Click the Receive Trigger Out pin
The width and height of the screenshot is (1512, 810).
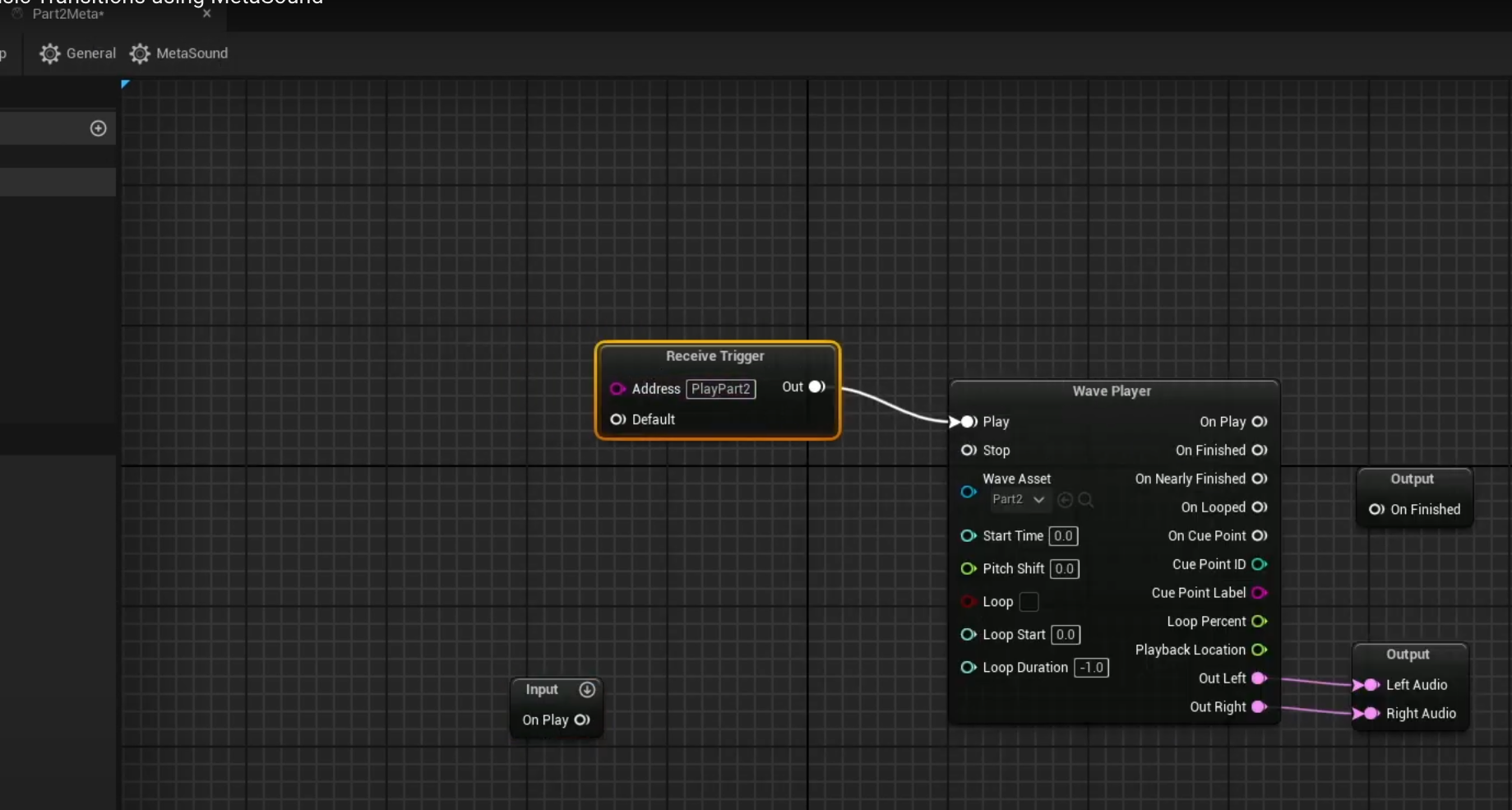click(816, 386)
